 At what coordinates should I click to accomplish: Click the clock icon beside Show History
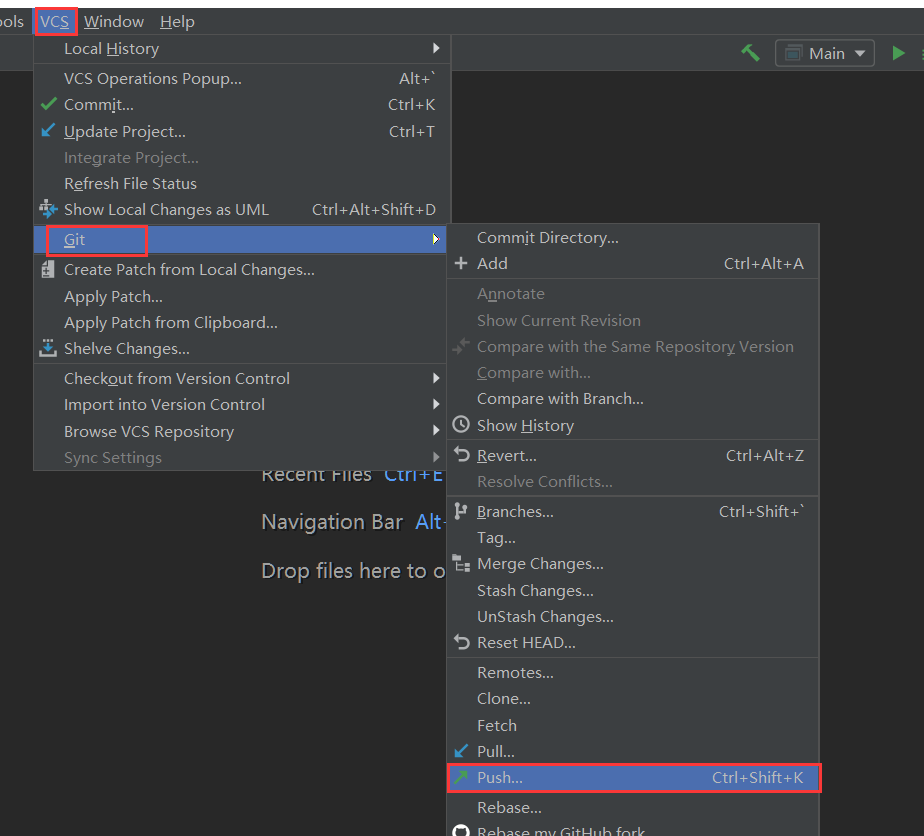tap(461, 424)
